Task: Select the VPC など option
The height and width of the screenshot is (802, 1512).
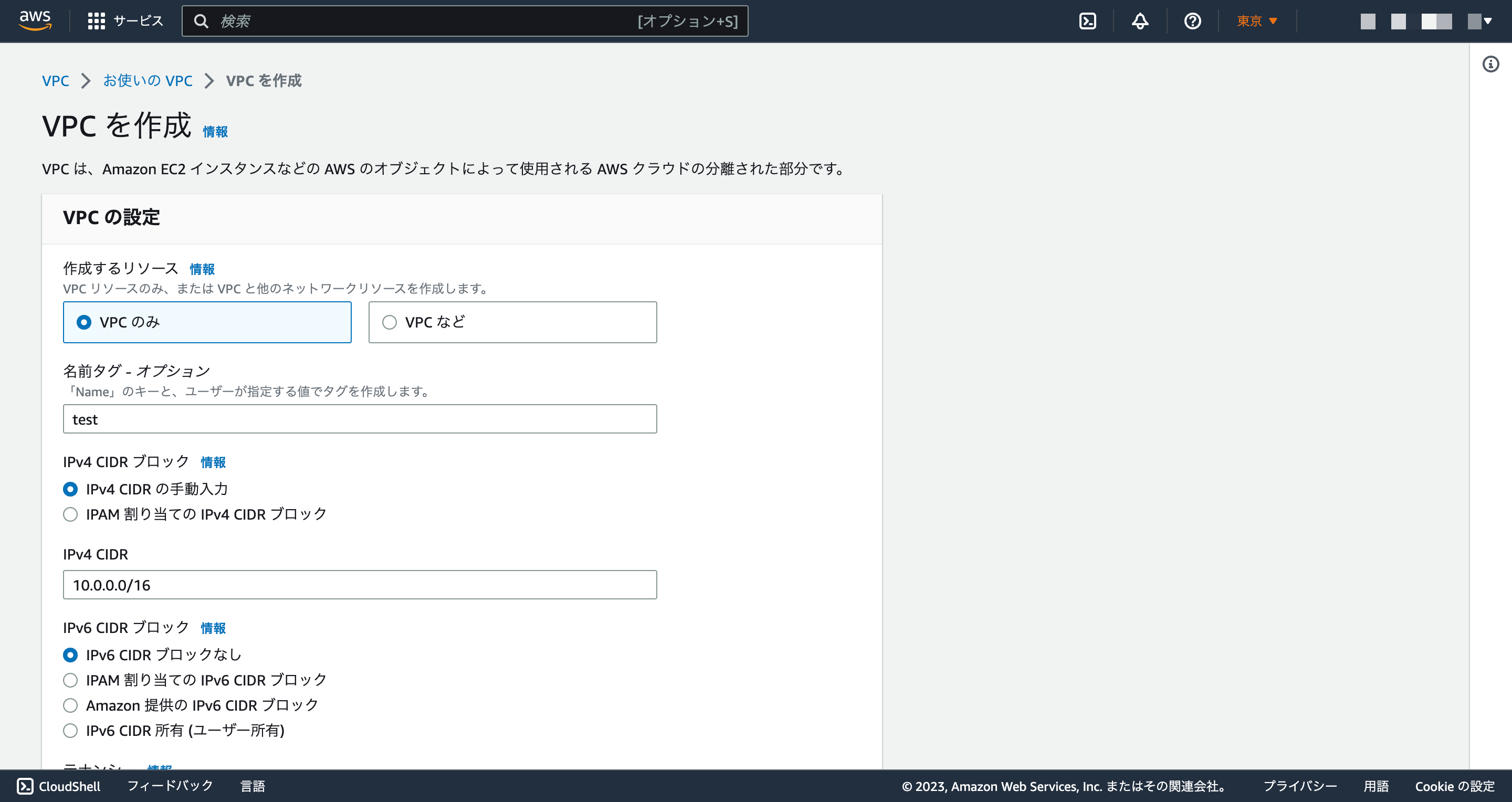Action: point(389,322)
